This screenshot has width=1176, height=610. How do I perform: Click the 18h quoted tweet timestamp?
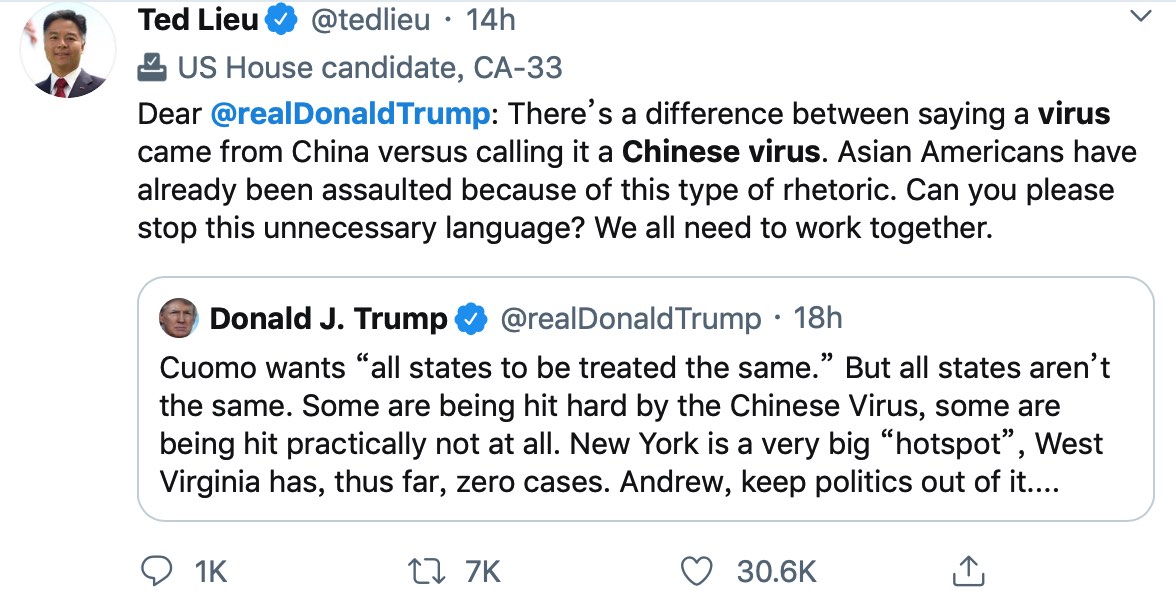coord(817,319)
